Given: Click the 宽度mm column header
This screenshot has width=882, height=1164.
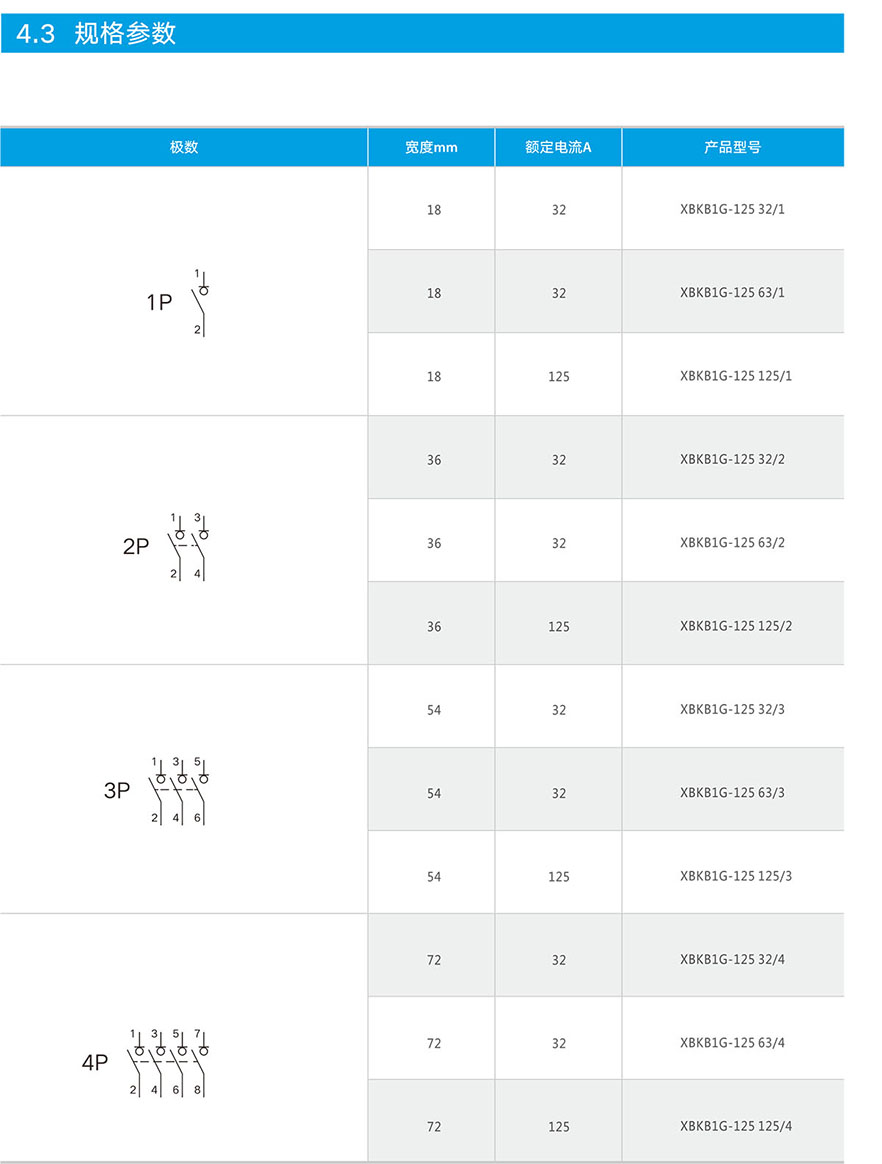Looking at the screenshot, I should (431, 147).
